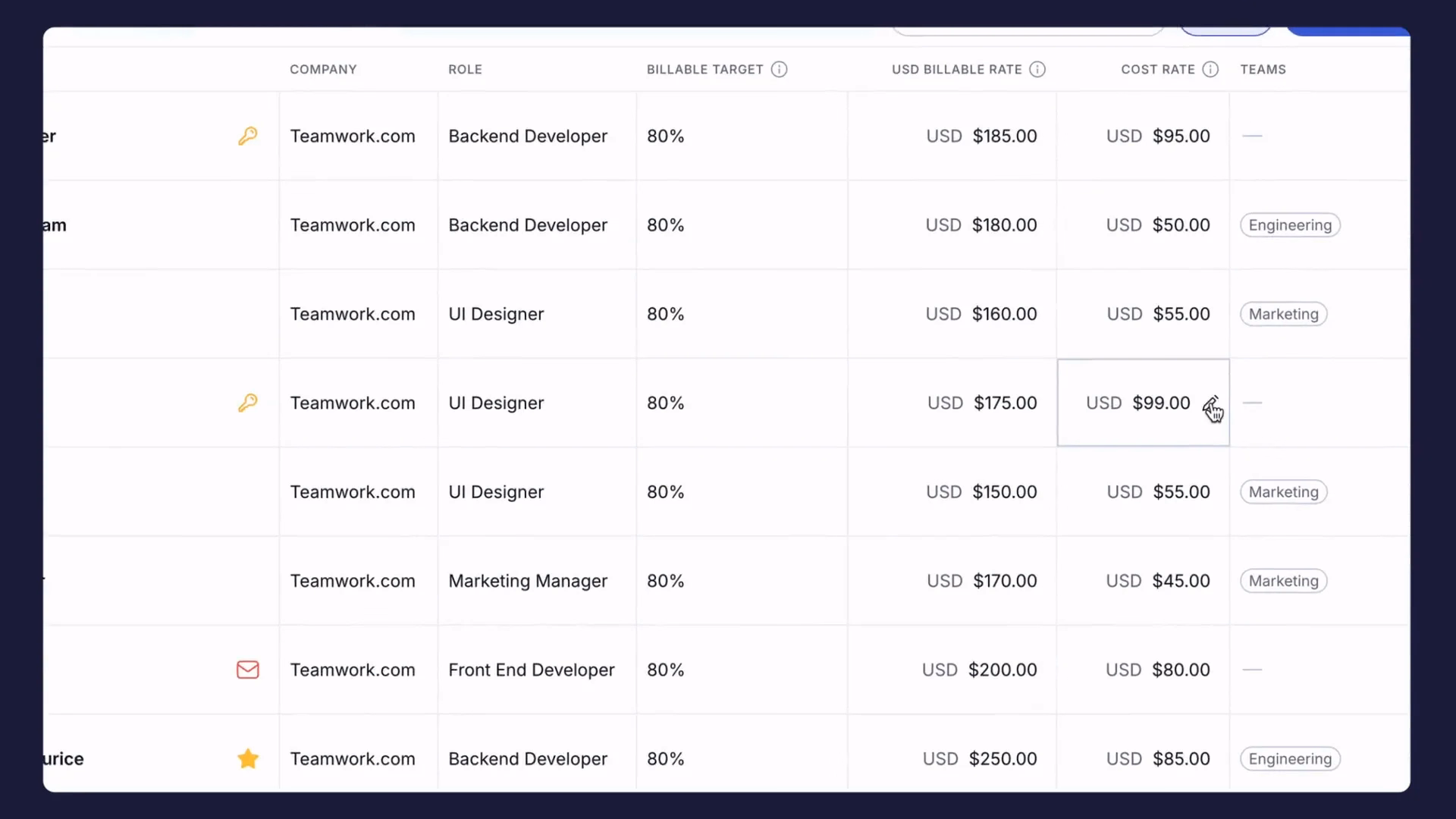
Task: Click key icon beside $175.00 UI Designer row
Action: [x=247, y=403]
